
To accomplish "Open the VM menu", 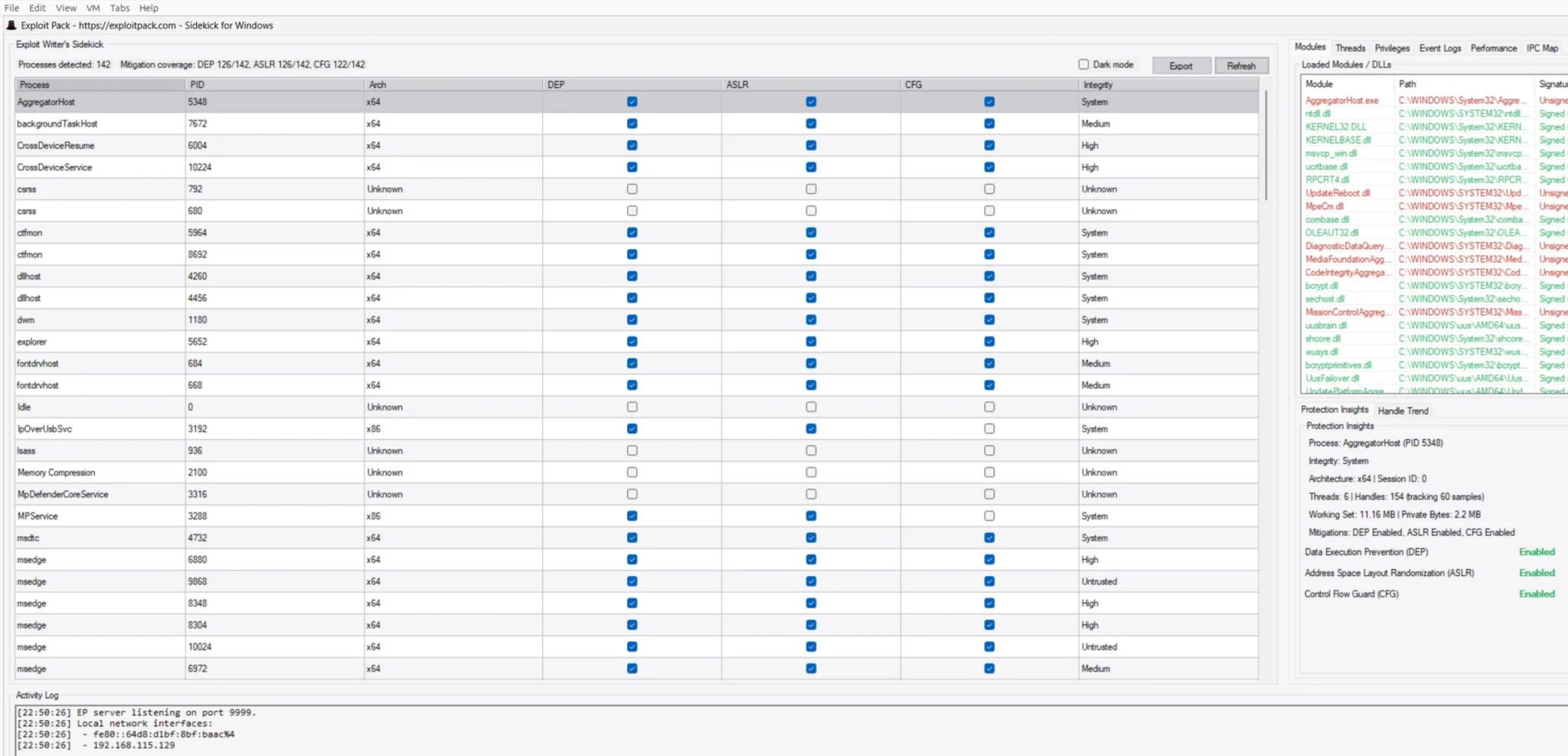I will (x=93, y=8).
